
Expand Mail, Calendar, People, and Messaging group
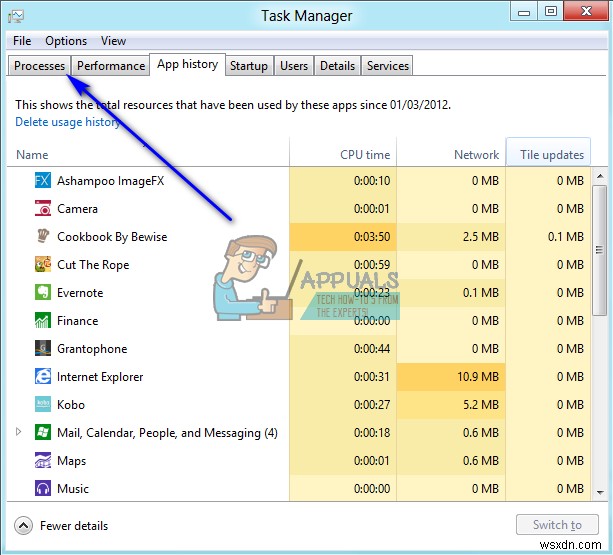pyautogui.click(x=18, y=432)
